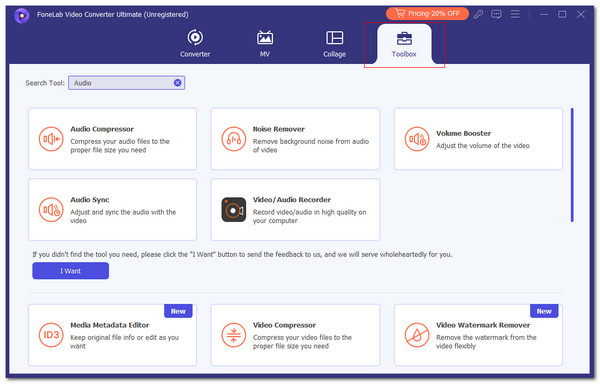Click the Video Watermark Remover icon
The width and height of the screenshot is (600, 384).
417,335
